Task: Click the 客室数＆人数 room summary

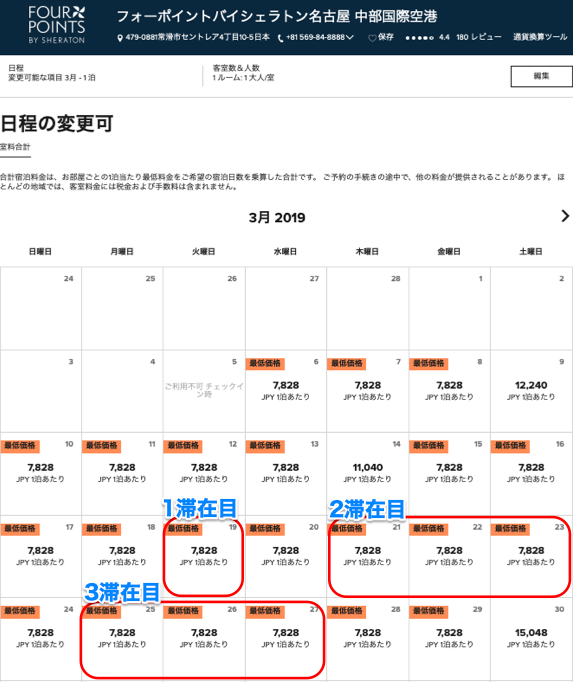Action: [x=243, y=73]
